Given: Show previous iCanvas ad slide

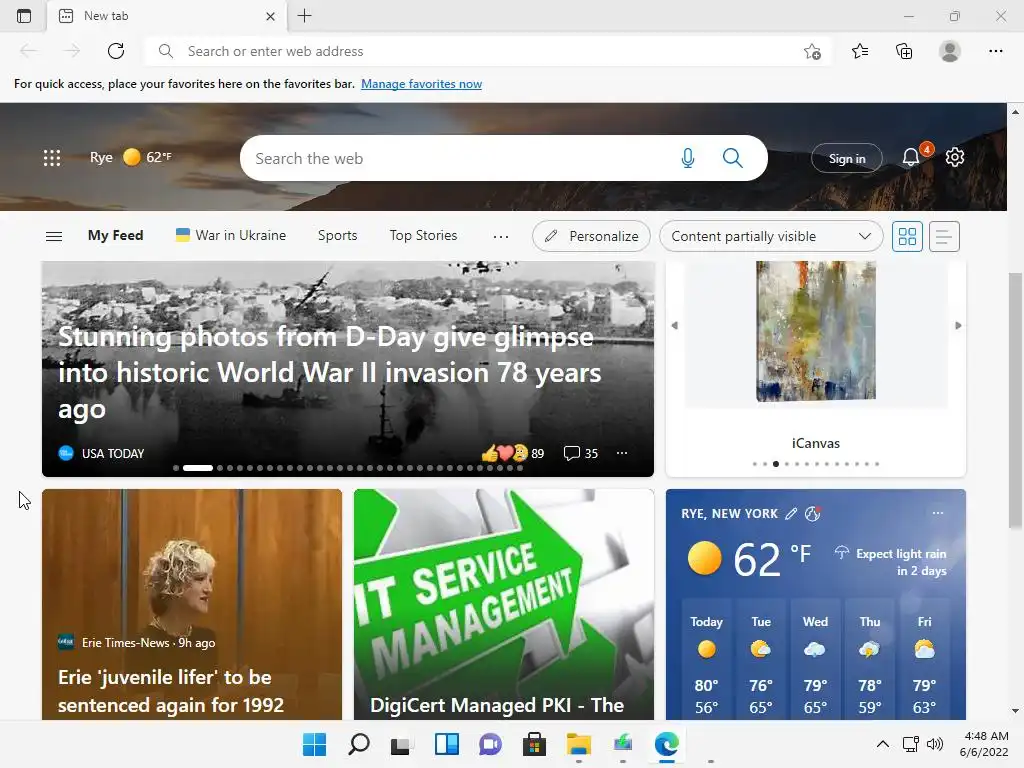Looking at the screenshot, I should 675,325.
